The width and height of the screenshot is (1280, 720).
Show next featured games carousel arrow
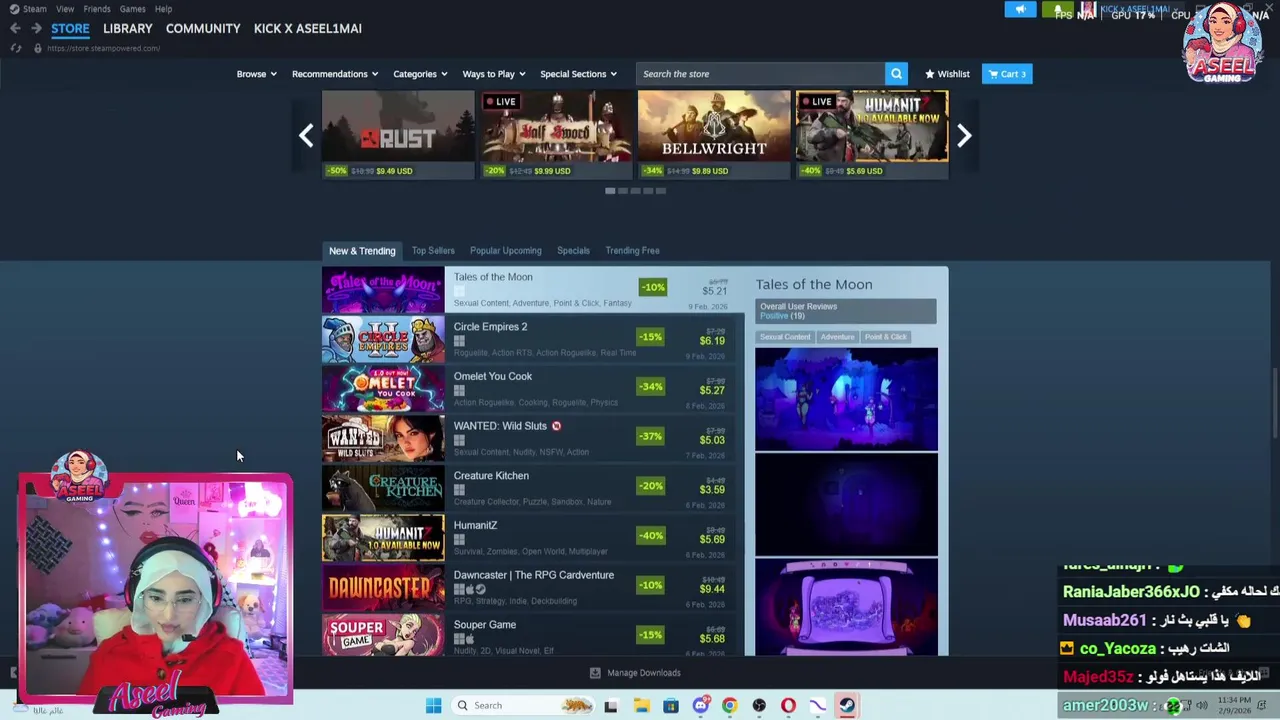(964, 135)
